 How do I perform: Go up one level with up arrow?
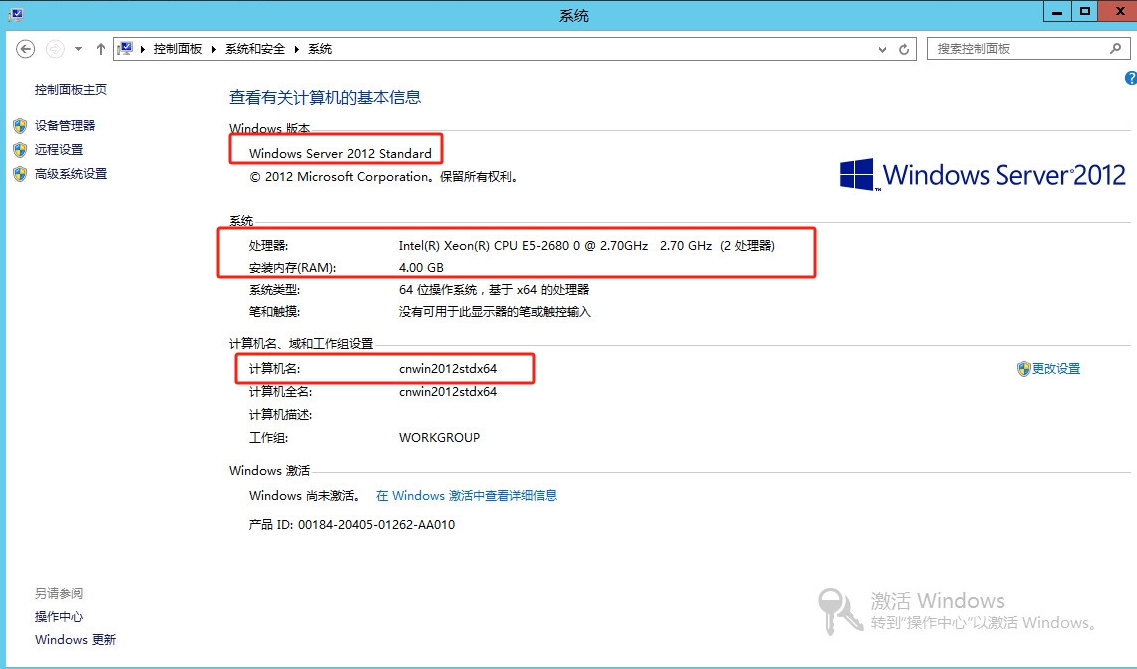(x=100, y=49)
